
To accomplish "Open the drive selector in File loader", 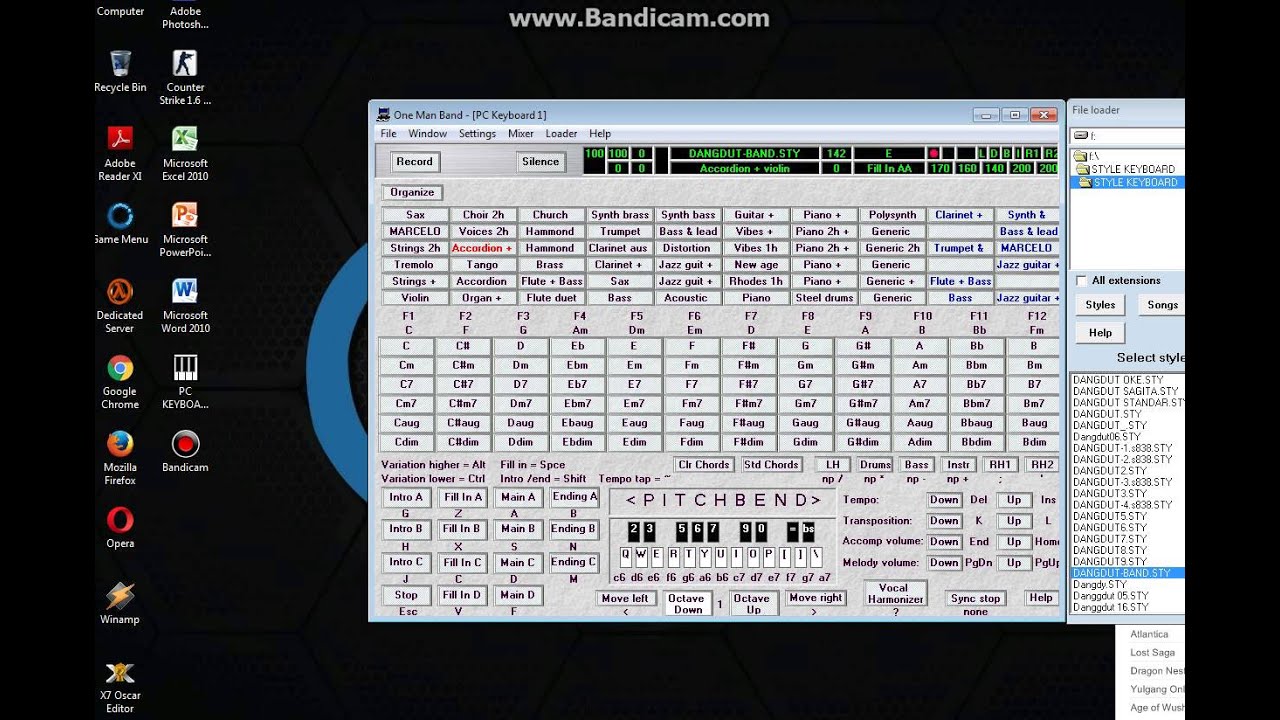I will click(1127, 136).
